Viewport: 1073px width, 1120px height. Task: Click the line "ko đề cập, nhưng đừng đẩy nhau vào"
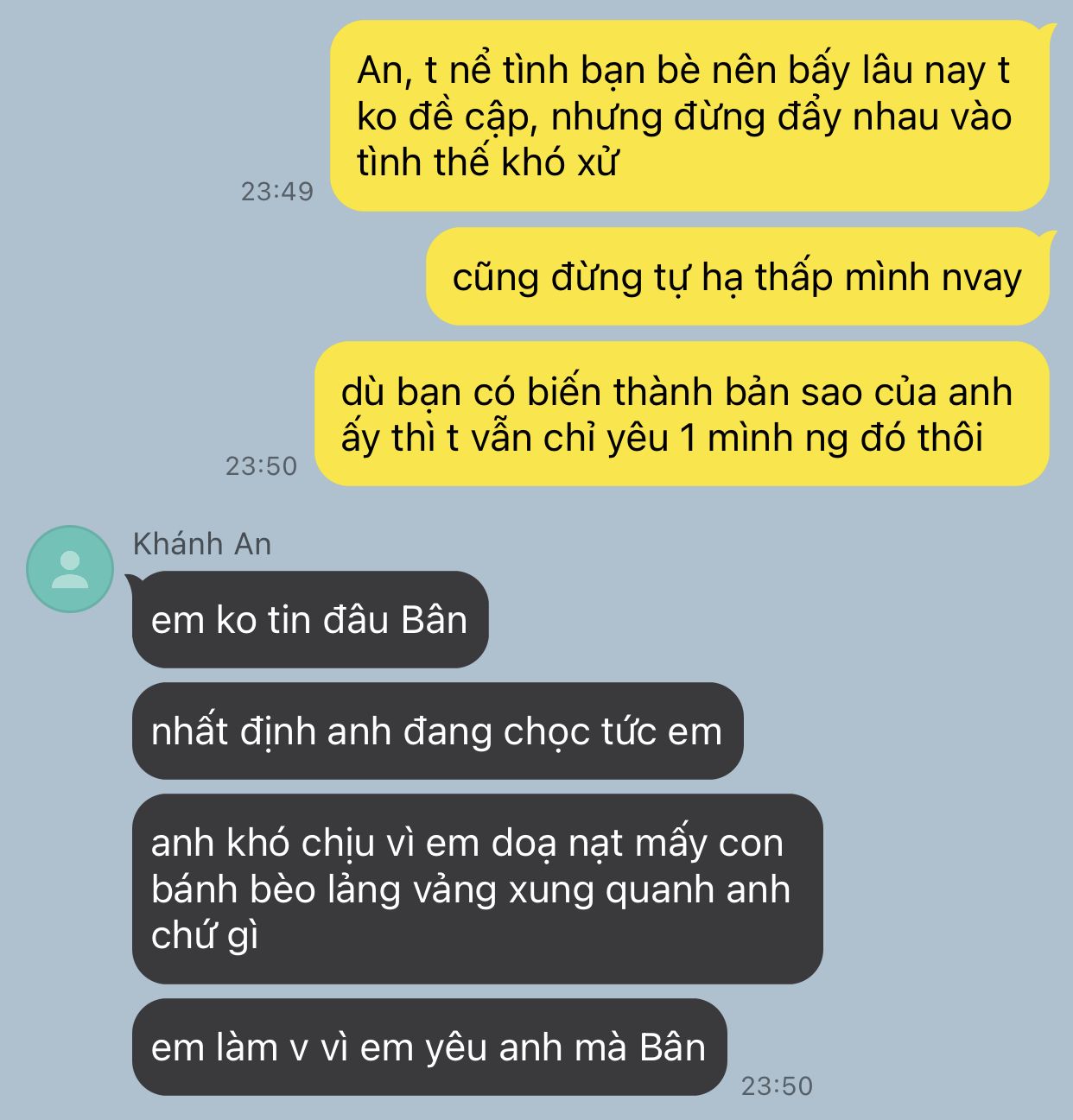click(684, 117)
